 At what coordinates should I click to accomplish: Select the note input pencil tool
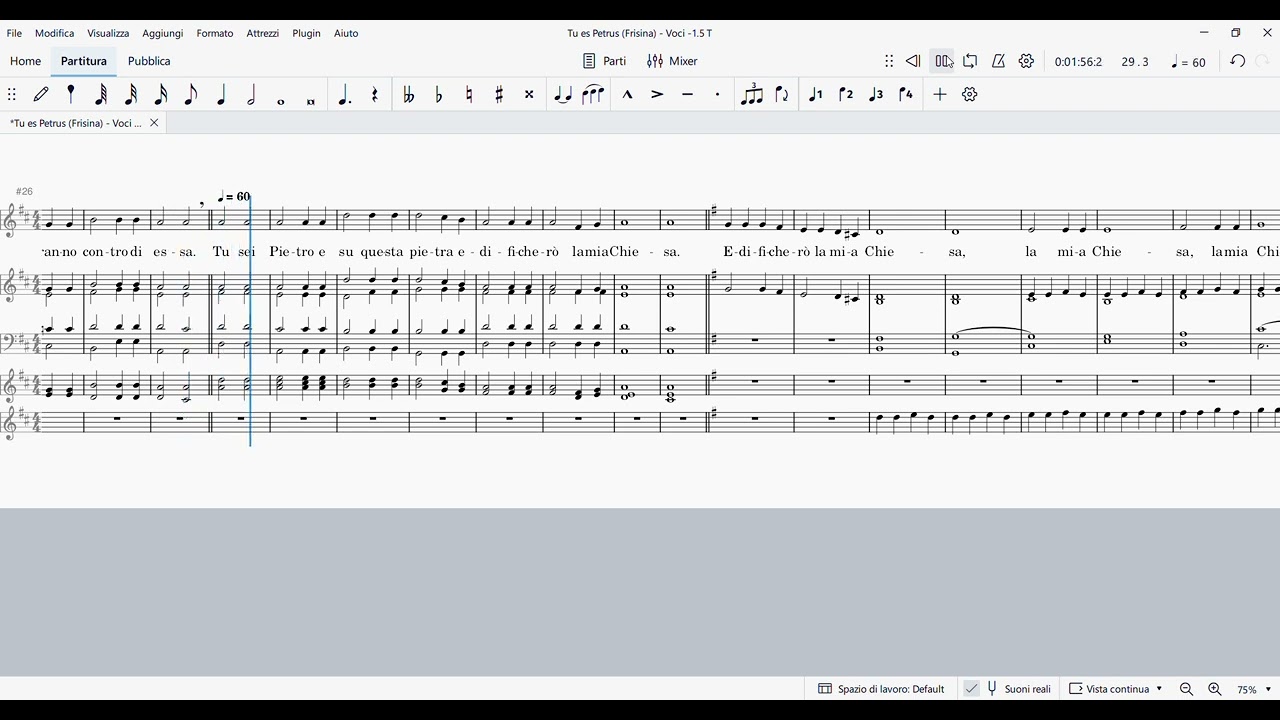click(41, 94)
